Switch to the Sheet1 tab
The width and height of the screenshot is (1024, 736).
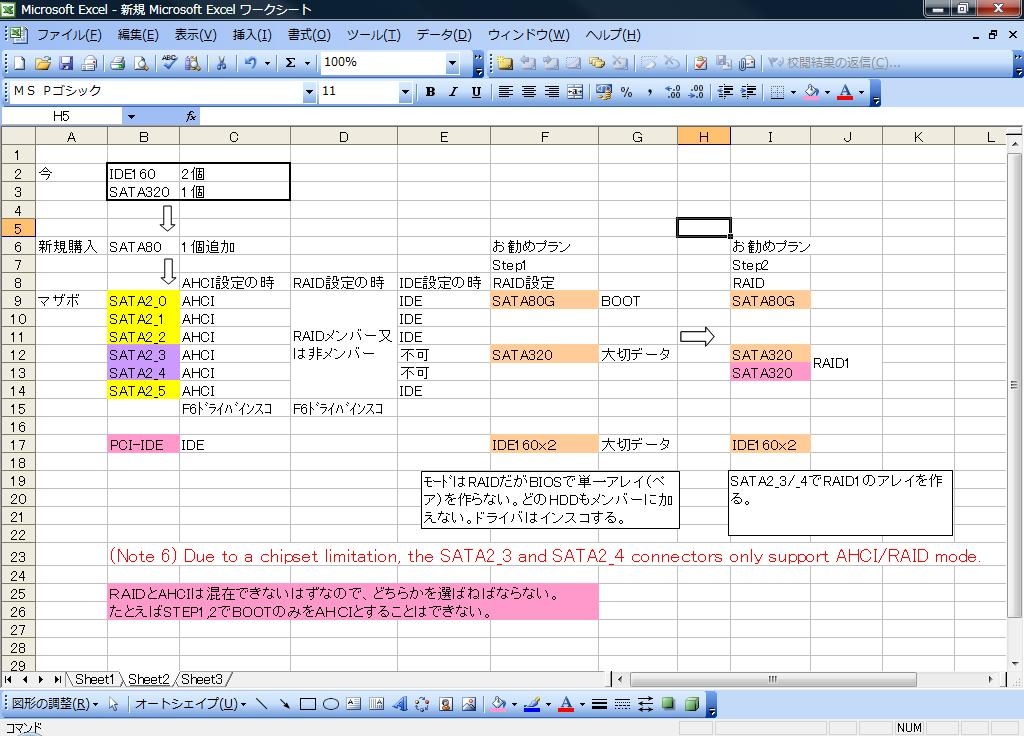click(x=94, y=680)
